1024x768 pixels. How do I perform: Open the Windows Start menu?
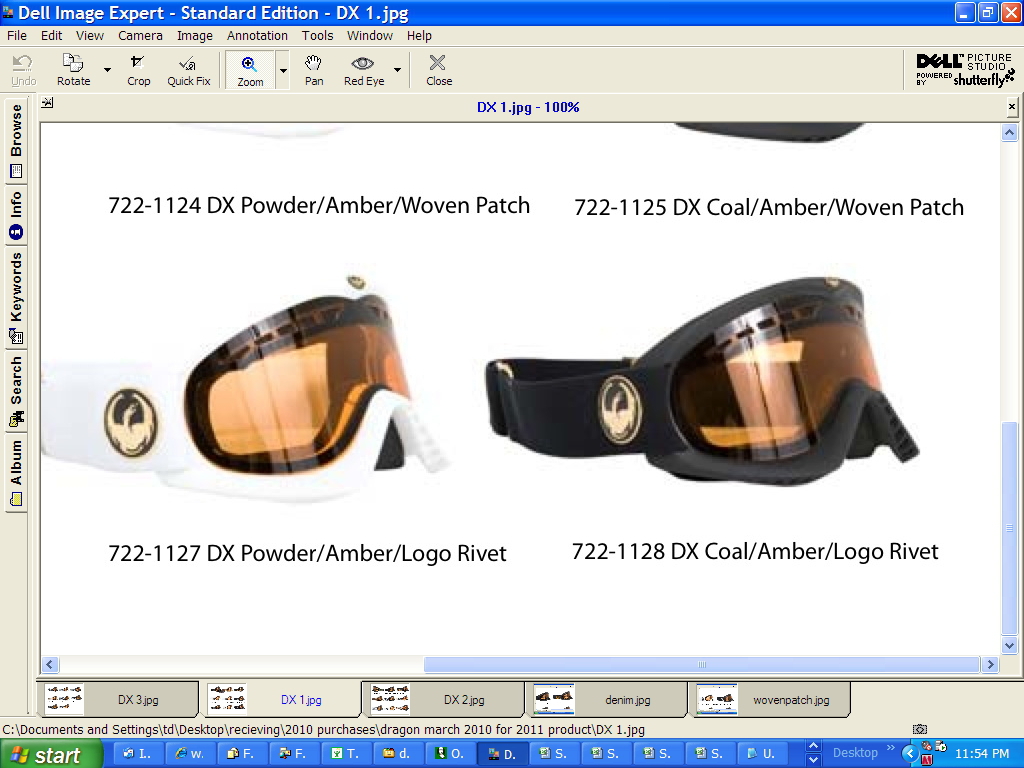click(51, 754)
